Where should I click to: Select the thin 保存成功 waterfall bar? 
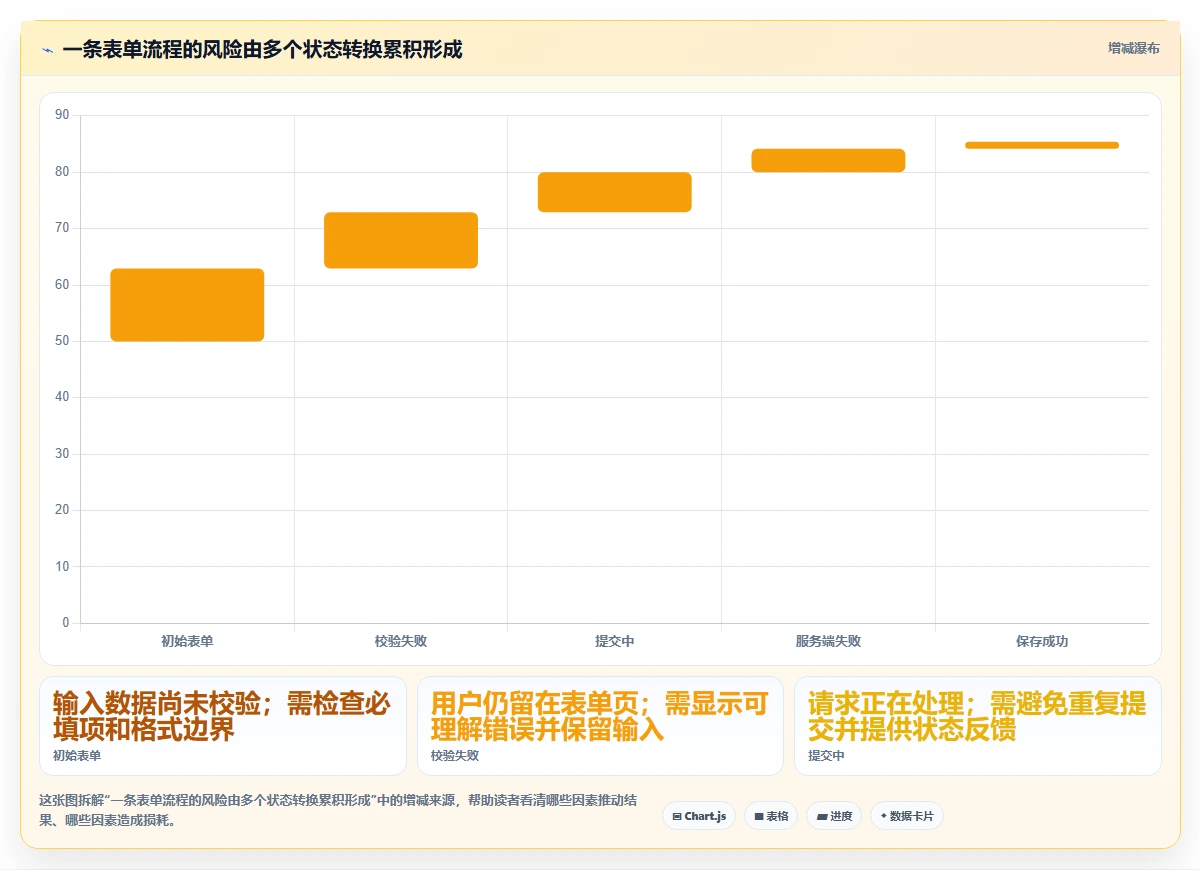(1042, 145)
